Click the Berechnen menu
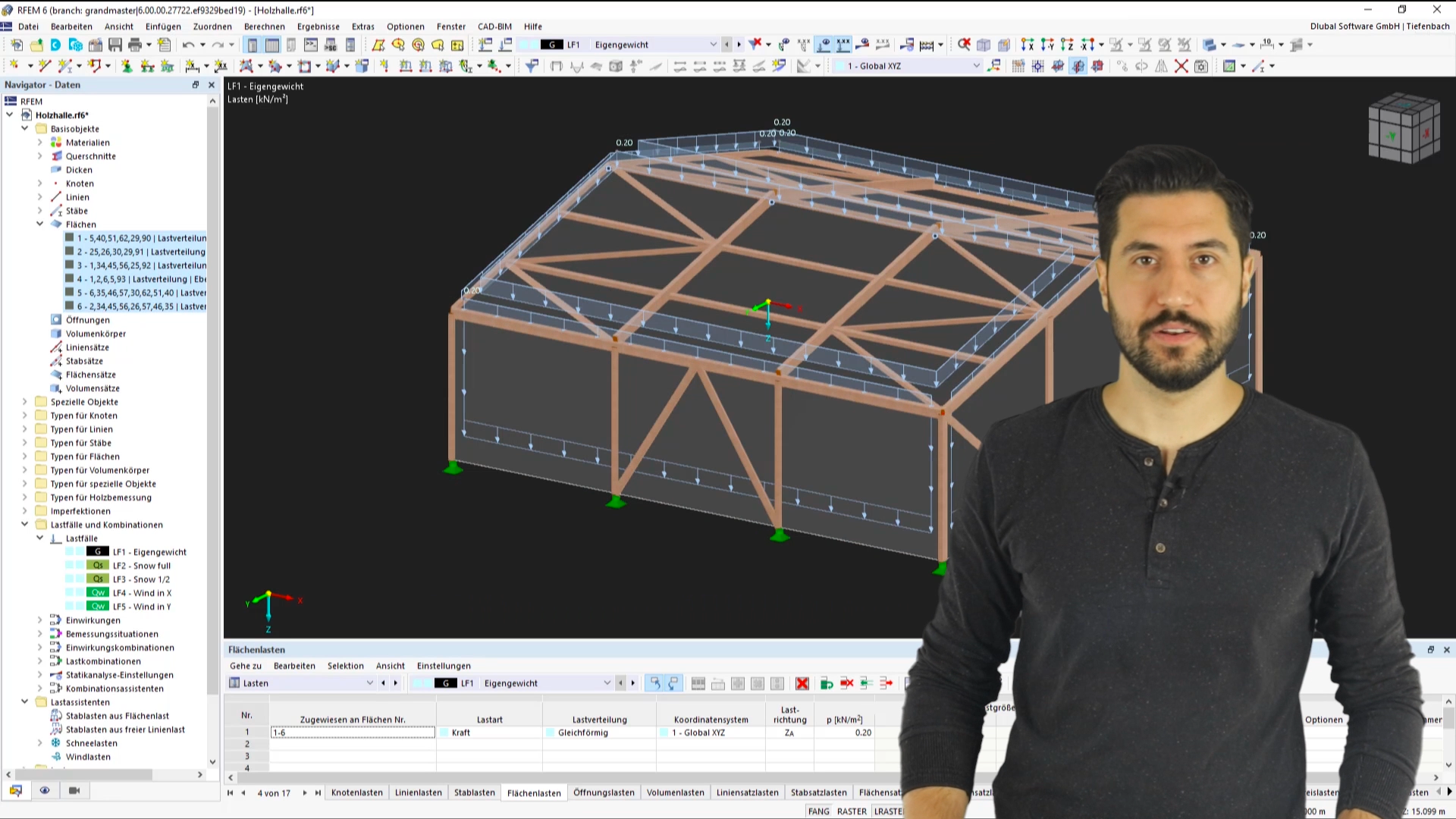1456x819 pixels. 264,26
